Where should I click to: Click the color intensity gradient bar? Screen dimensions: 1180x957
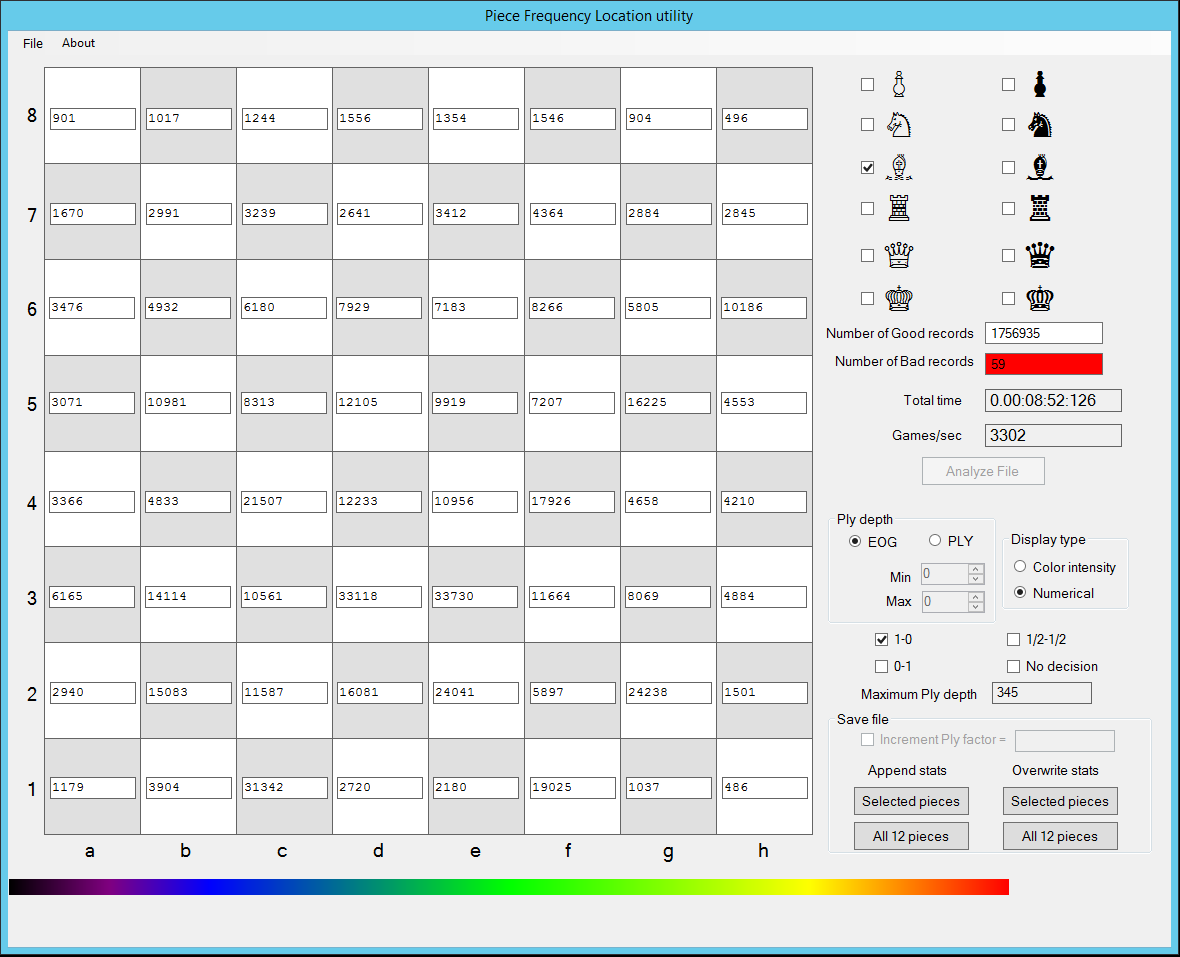click(x=509, y=887)
